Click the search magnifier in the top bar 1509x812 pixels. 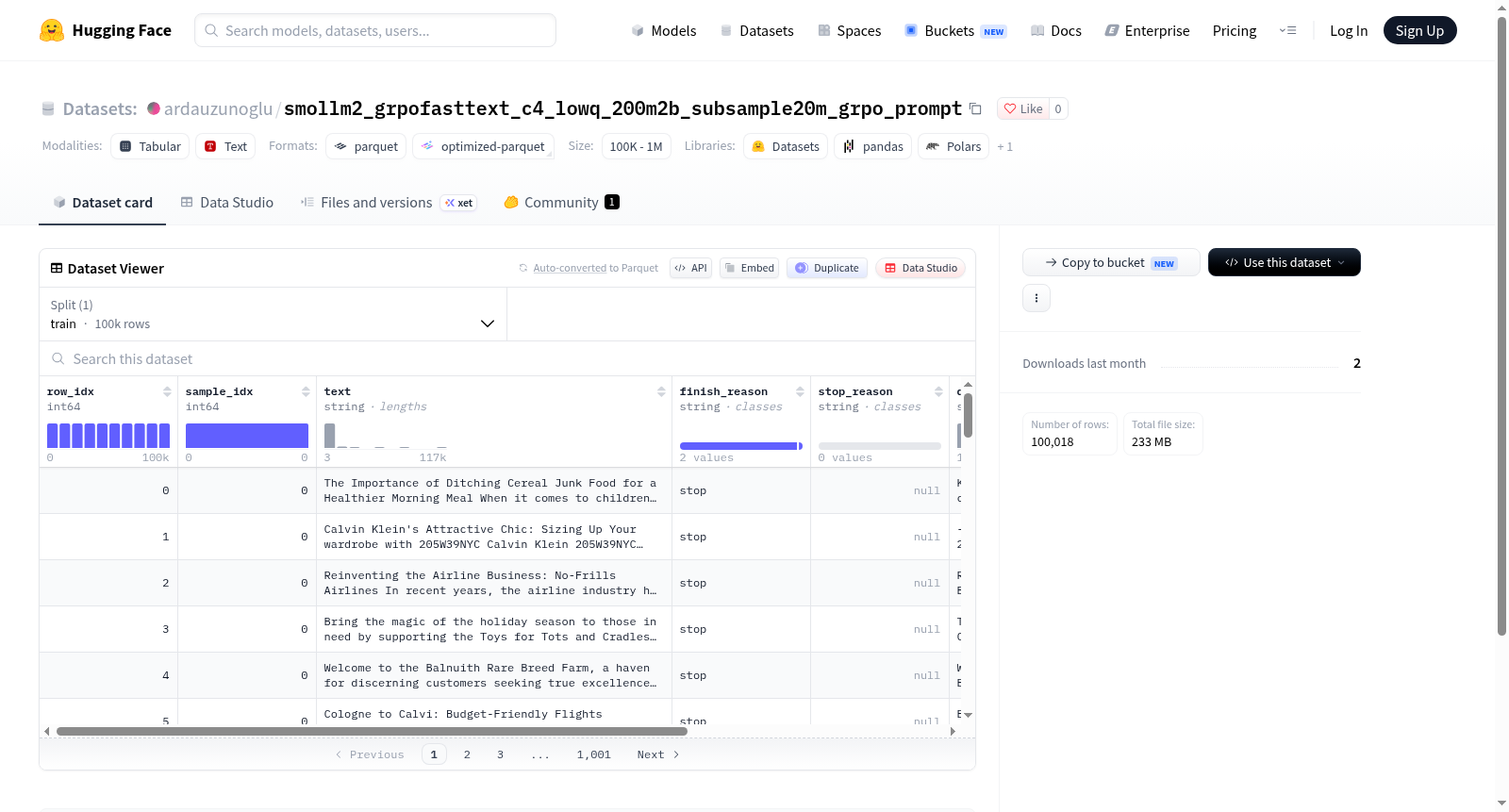[212, 30]
